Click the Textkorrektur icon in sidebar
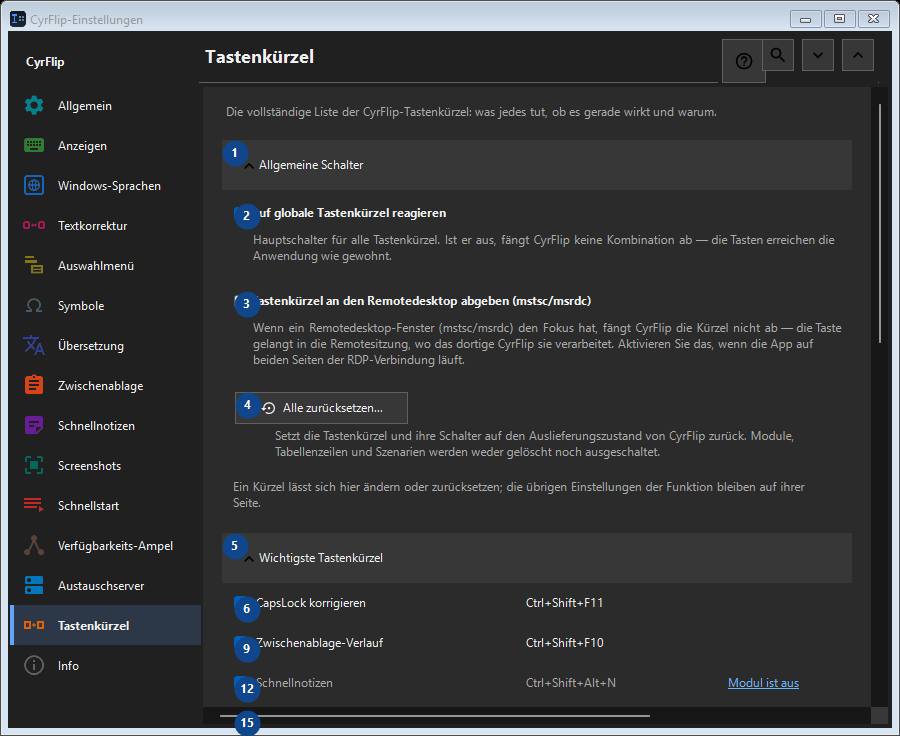 34,226
